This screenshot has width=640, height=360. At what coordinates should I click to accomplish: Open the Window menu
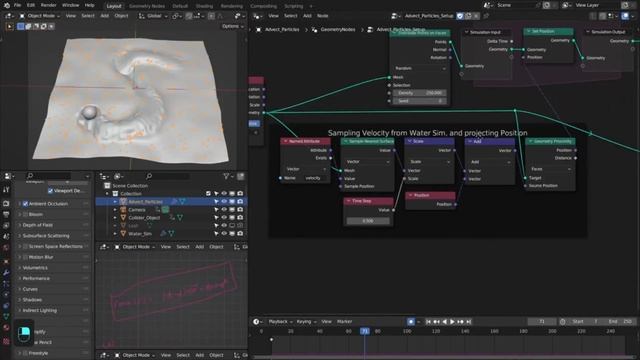pyautogui.click(x=70, y=5)
